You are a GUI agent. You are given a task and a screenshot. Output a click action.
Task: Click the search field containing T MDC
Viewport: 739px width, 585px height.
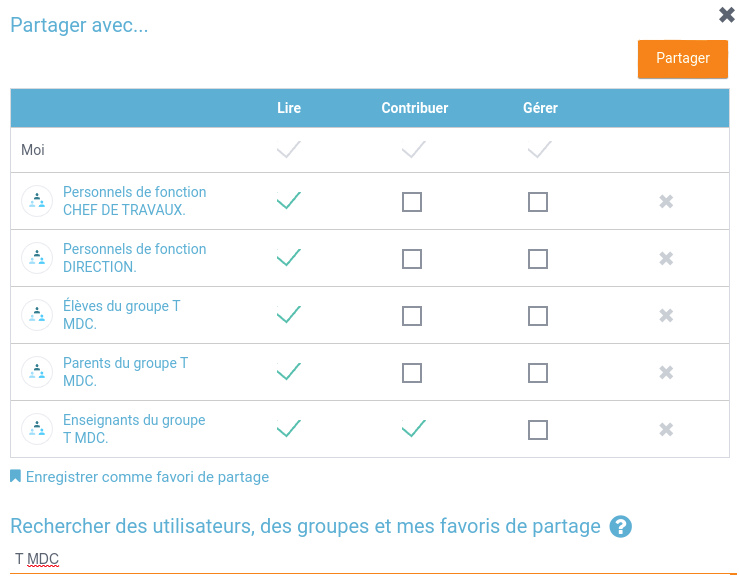click(x=370, y=558)
